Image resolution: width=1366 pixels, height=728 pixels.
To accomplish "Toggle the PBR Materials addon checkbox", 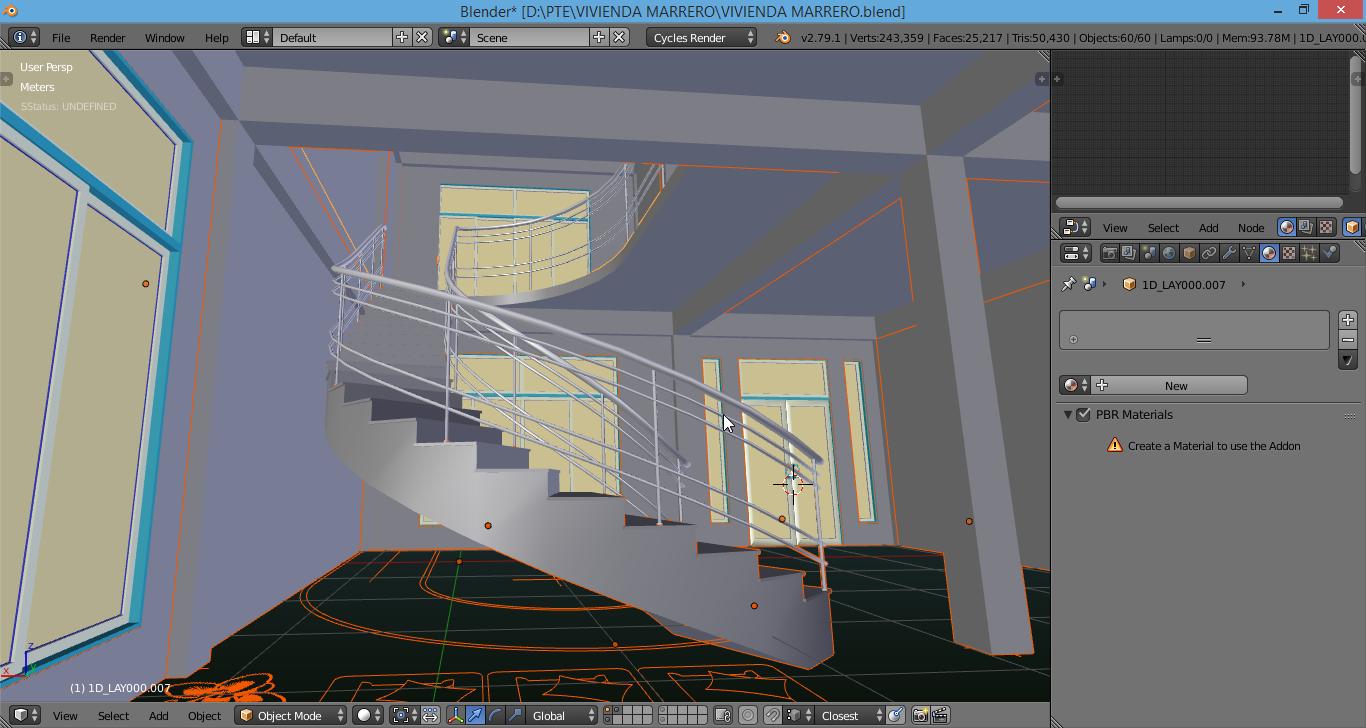I will [1083, 414].
